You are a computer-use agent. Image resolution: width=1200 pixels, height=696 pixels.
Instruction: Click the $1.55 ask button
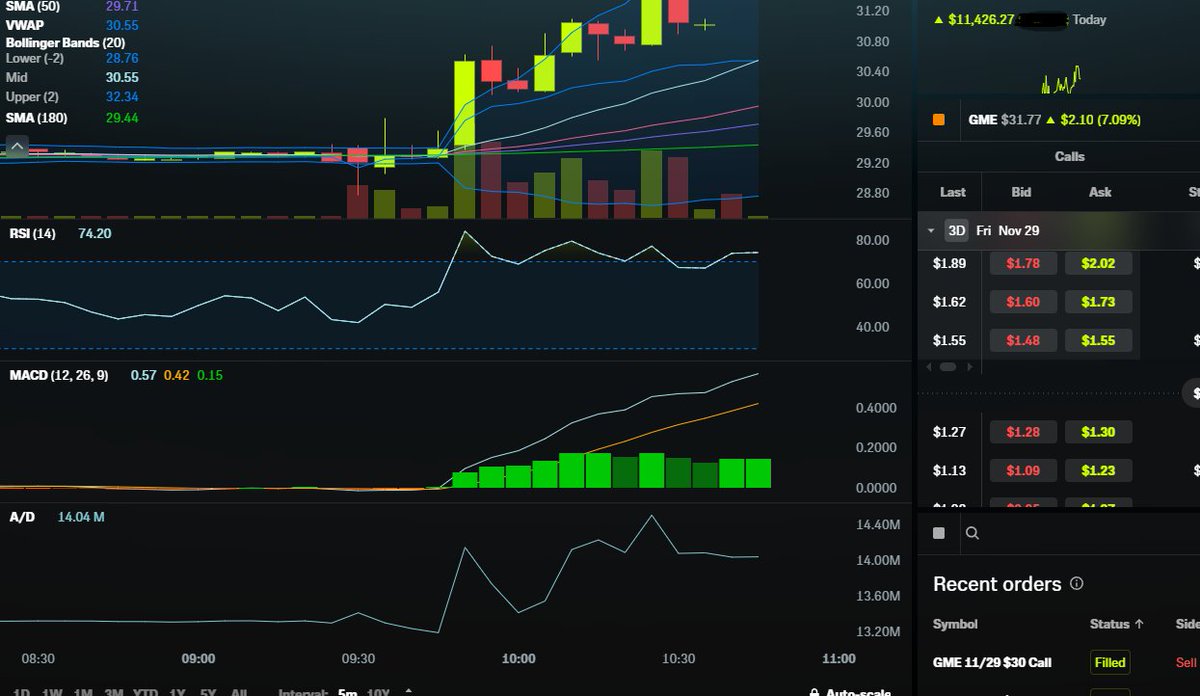(x=1098, y=341)
